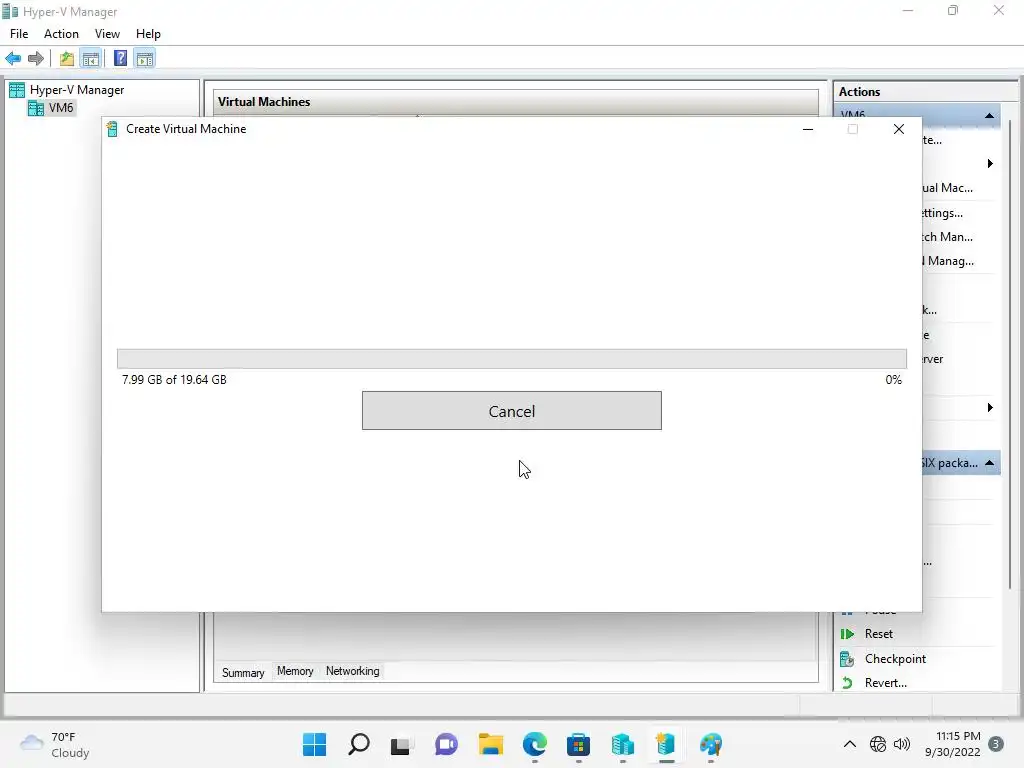Open the Paint taskbar icon
The height and width of the screenshot is (768, 1024).
coord(711,744)
